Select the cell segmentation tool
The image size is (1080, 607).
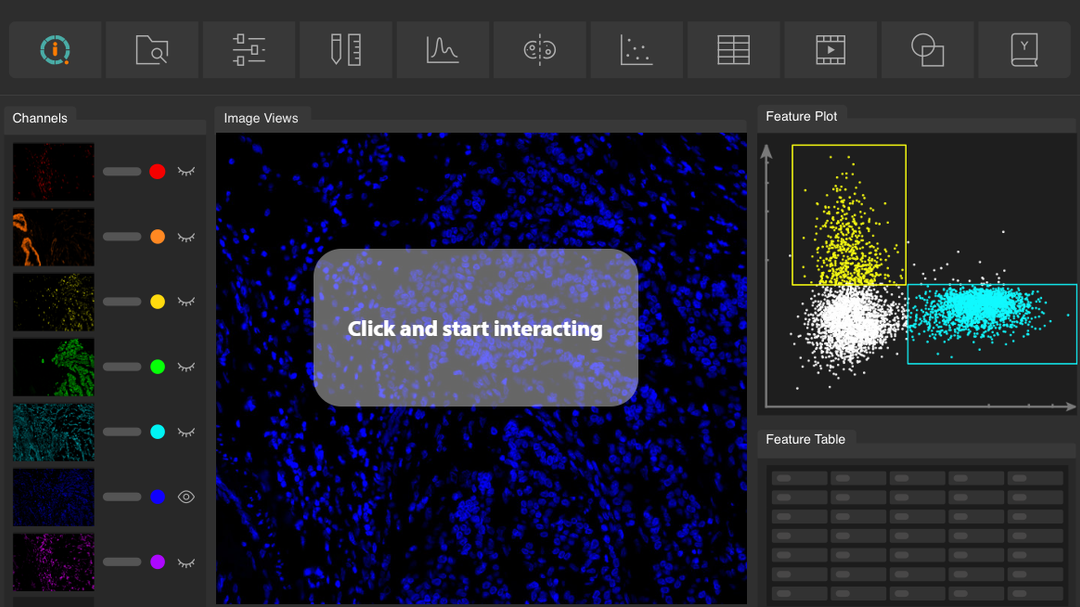click(x=539, y=49)
